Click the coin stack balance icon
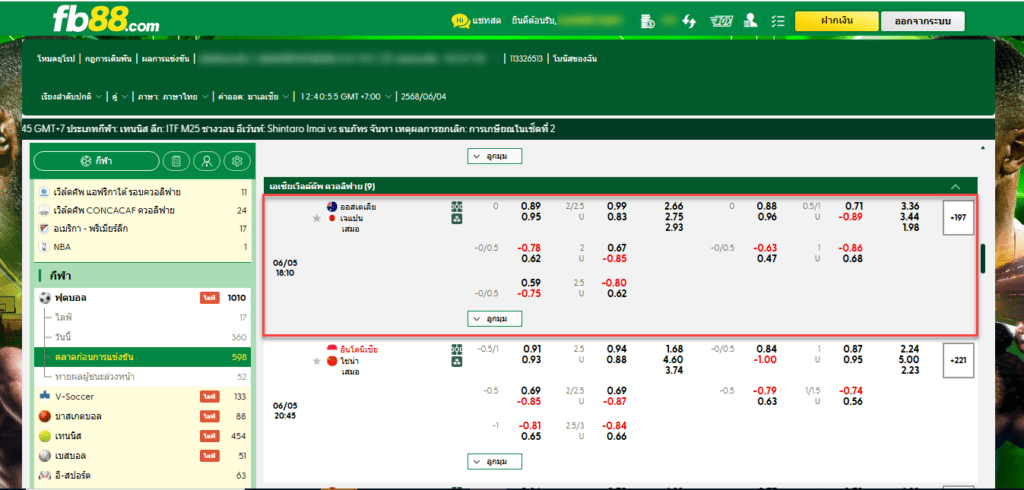The width and height of the screenshot is (1024, 490). tap(648, 21)
